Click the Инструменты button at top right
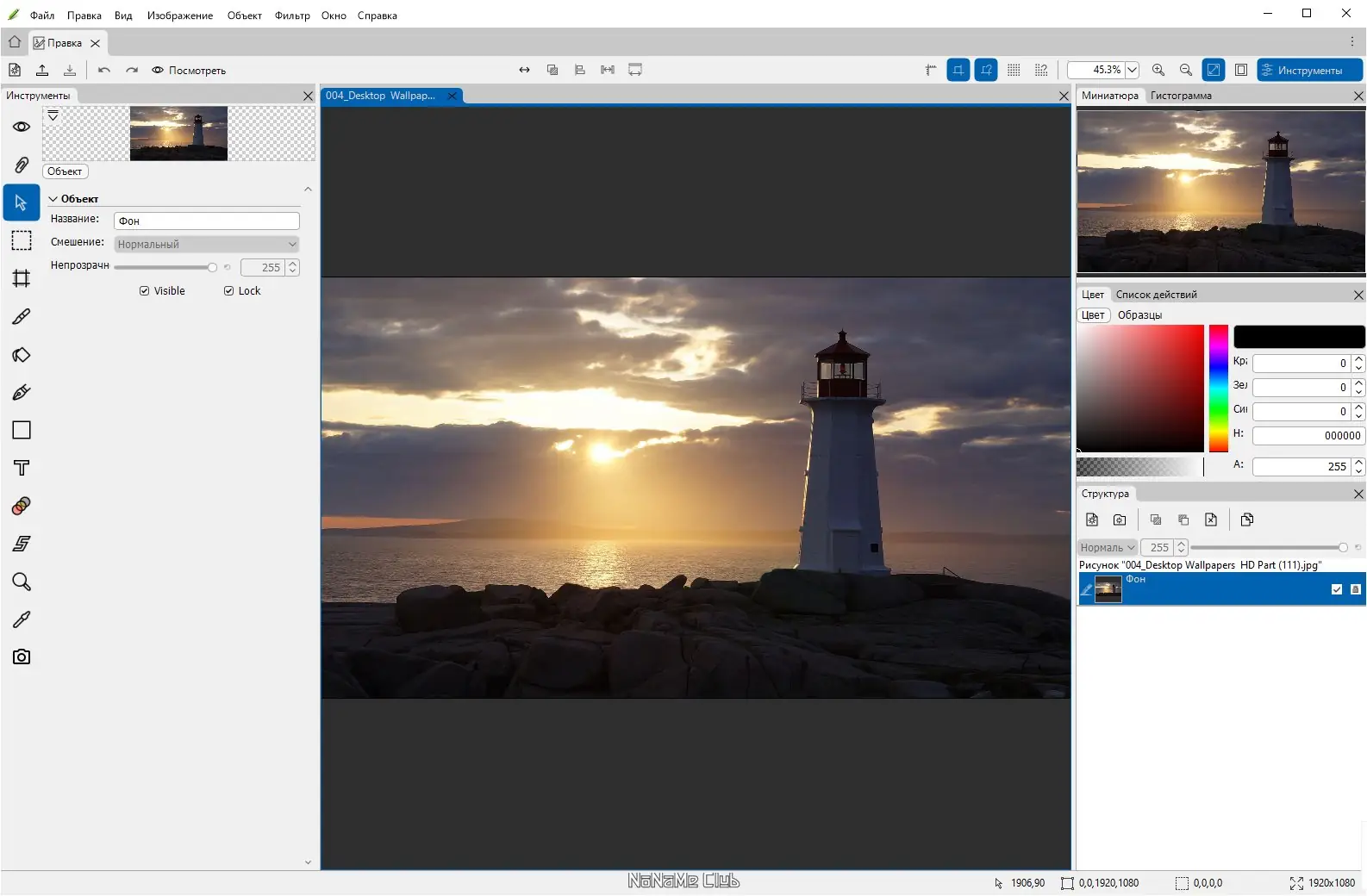 pyautogui.click(x=1308, y=71)
